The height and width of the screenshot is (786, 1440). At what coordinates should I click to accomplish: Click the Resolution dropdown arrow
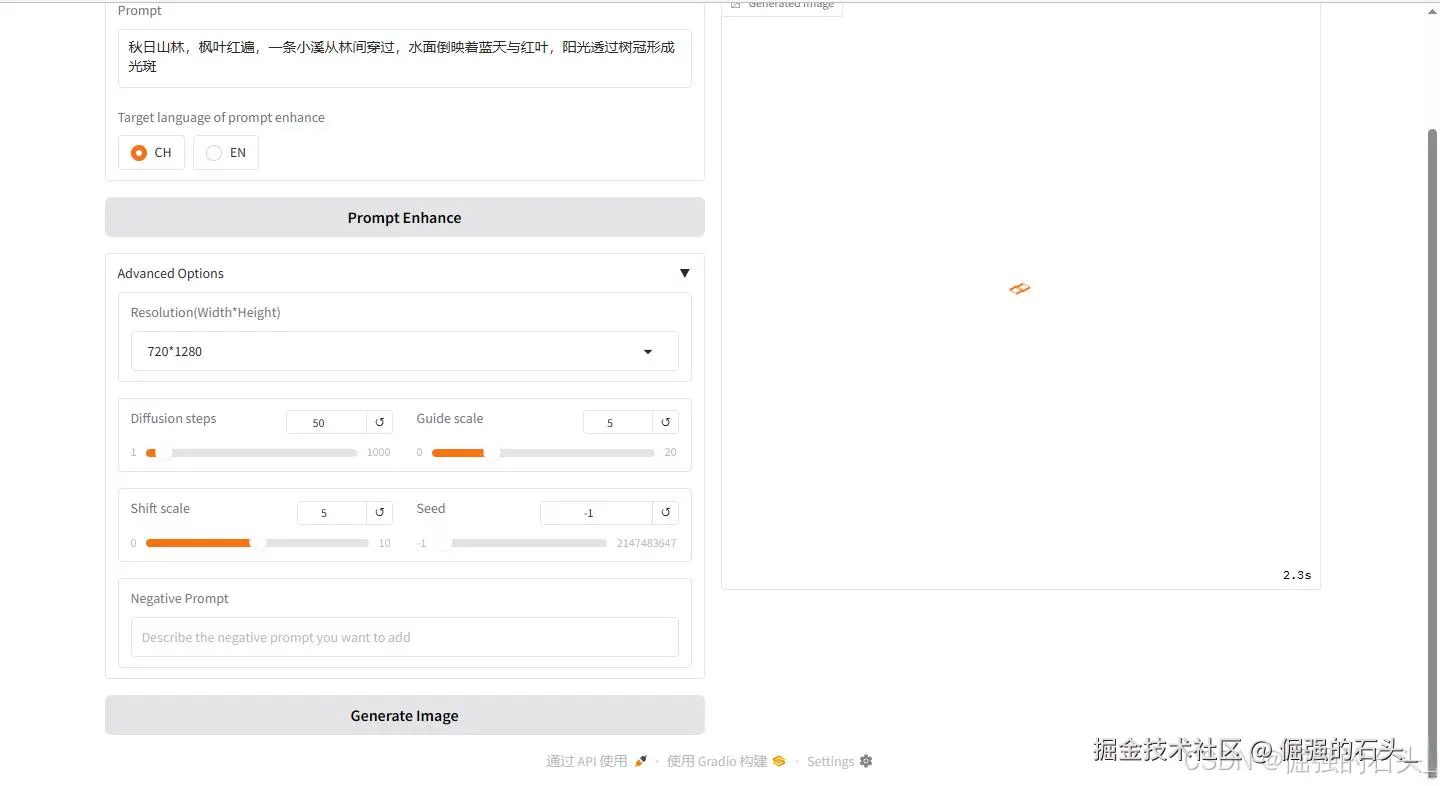click(x=648, y=351)
